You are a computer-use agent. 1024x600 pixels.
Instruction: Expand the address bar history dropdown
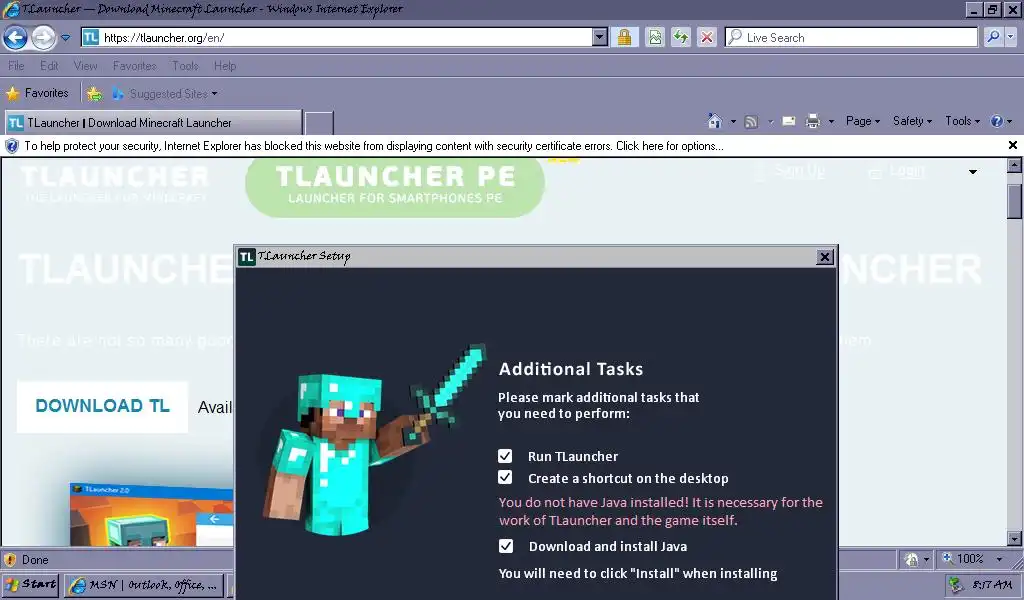click(x=600, y=37)
